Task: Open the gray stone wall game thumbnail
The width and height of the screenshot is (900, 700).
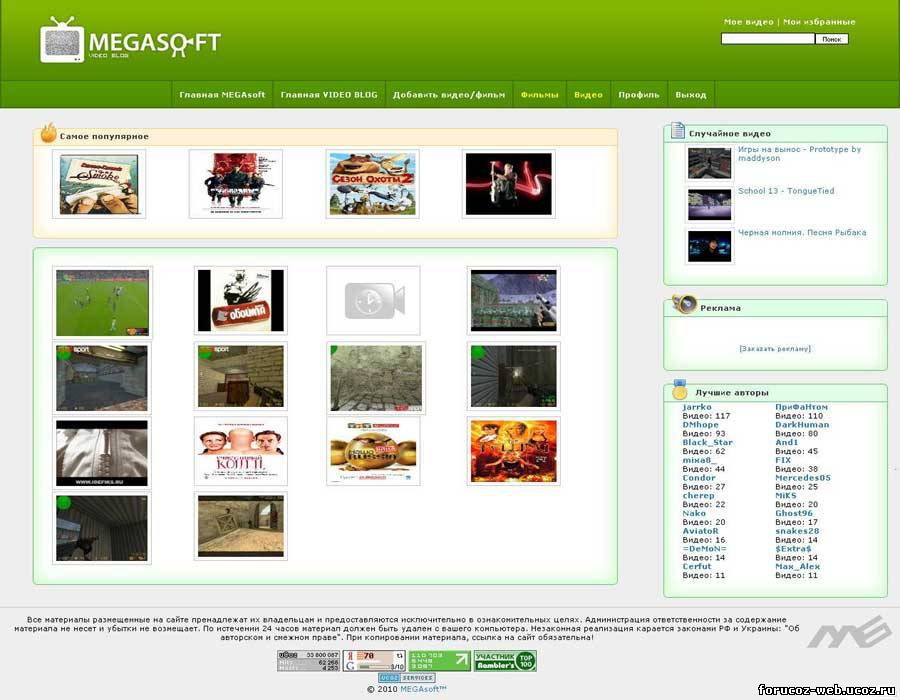Action: pos(377,378)
